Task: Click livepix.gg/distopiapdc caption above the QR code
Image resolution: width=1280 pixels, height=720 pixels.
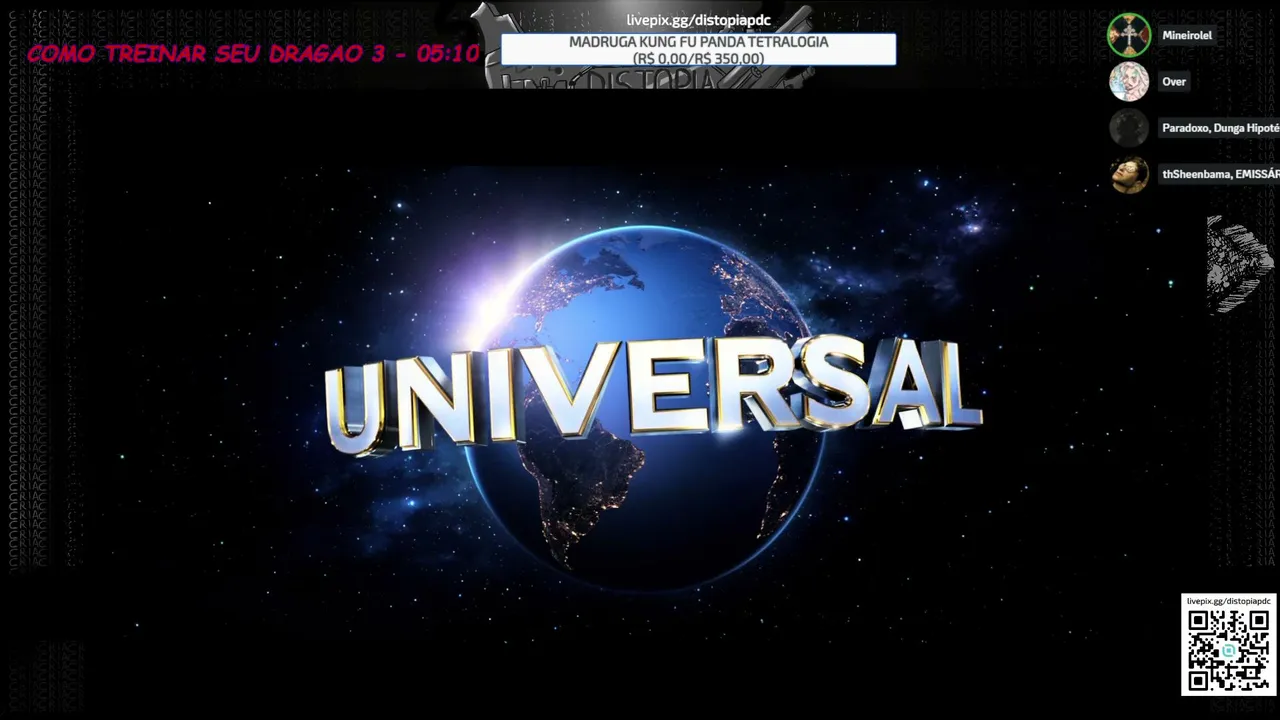Action: click(x=1228, y=601)
